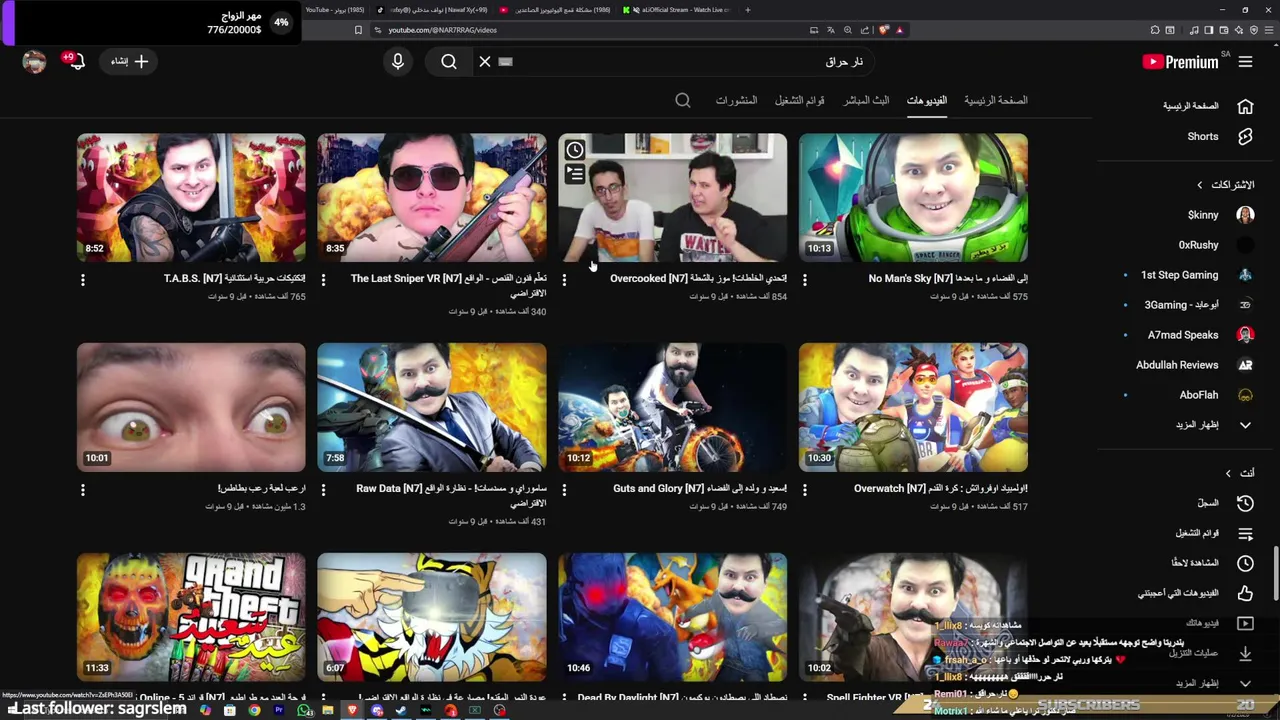1280x720 pixels.
Task: Switch to the Live (البث المباشر) tab
Action: point(866,100)
